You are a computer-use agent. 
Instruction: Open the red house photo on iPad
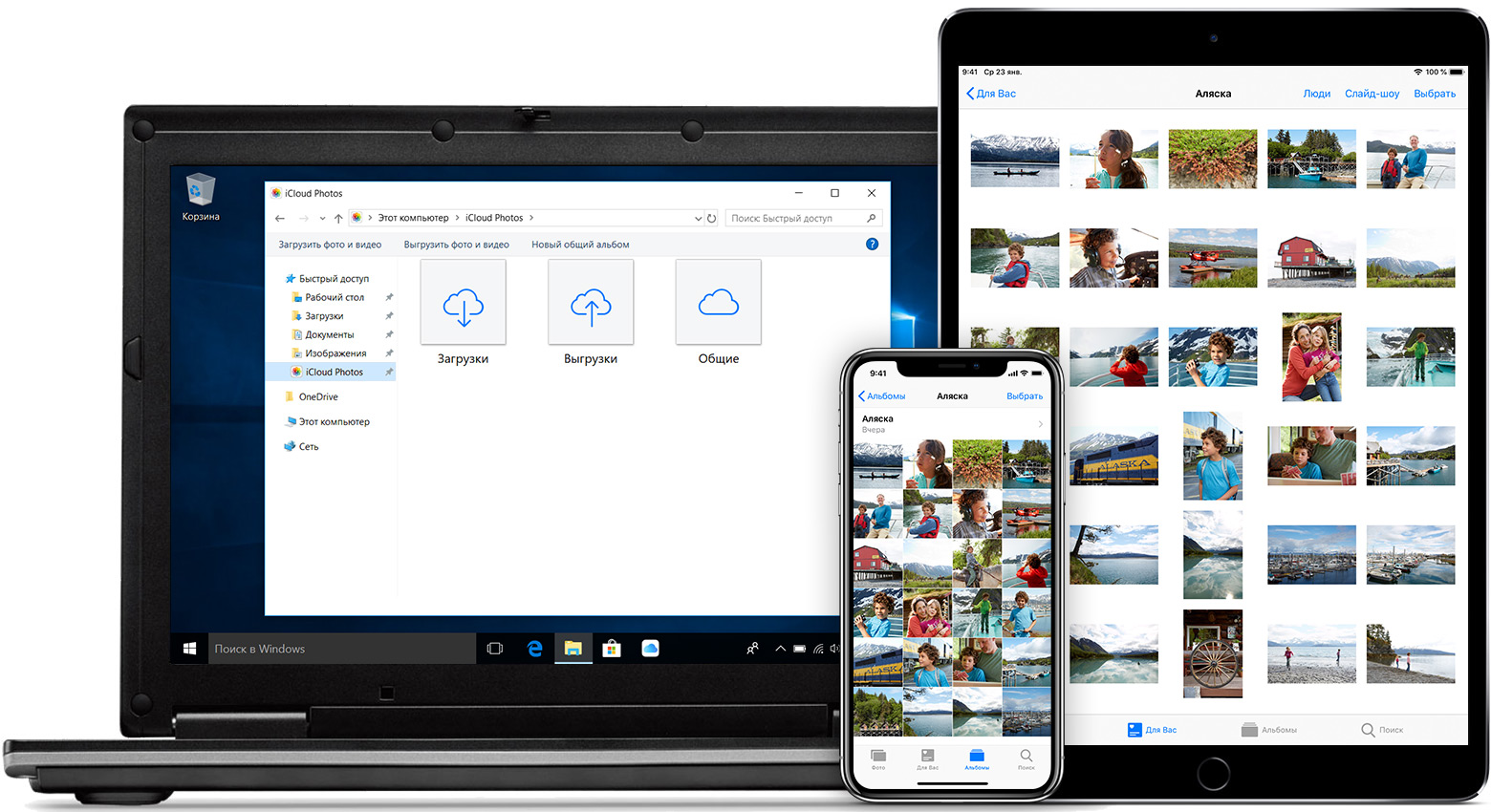click(1311, 258)
